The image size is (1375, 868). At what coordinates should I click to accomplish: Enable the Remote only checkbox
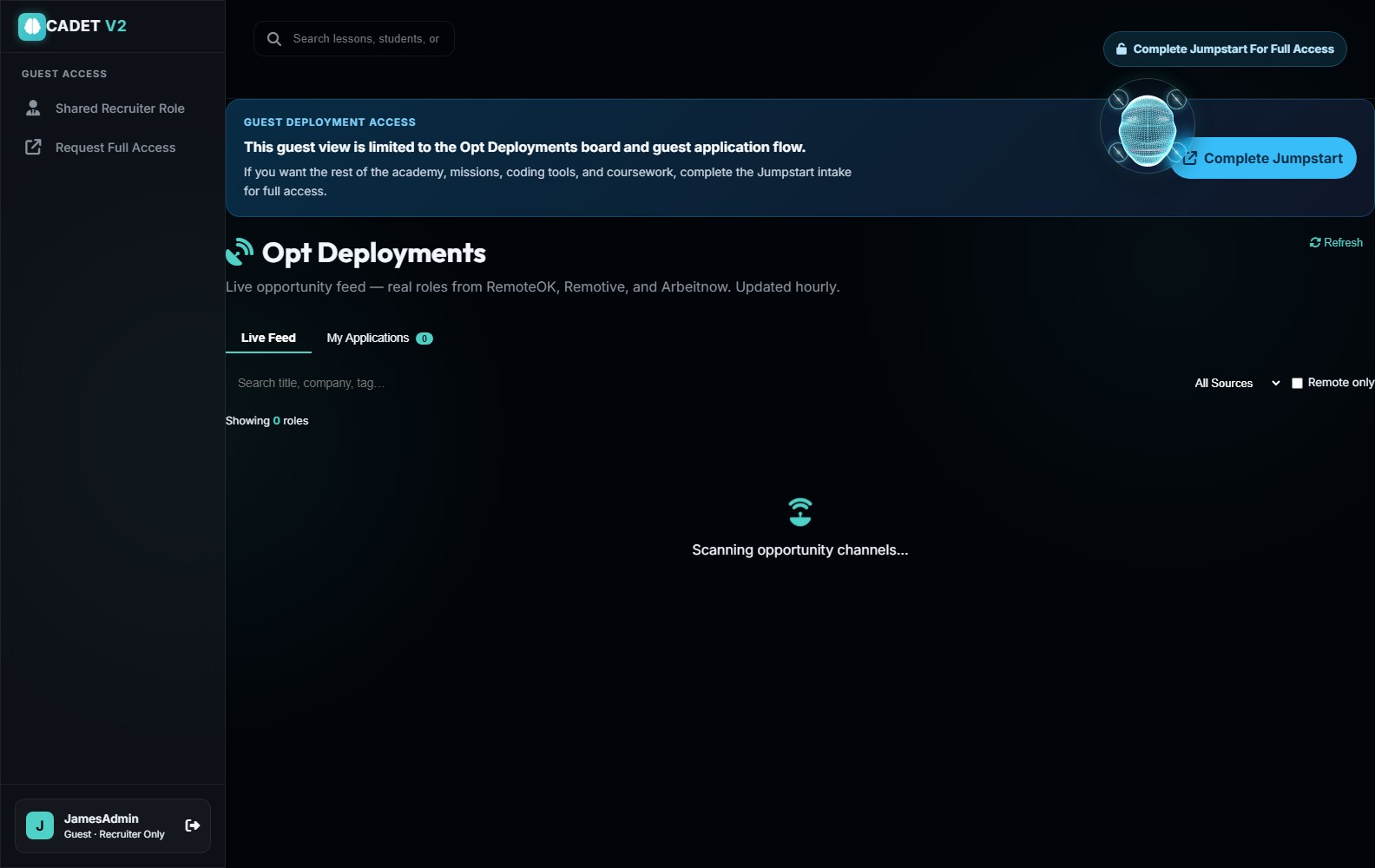tap(1297, 383)
